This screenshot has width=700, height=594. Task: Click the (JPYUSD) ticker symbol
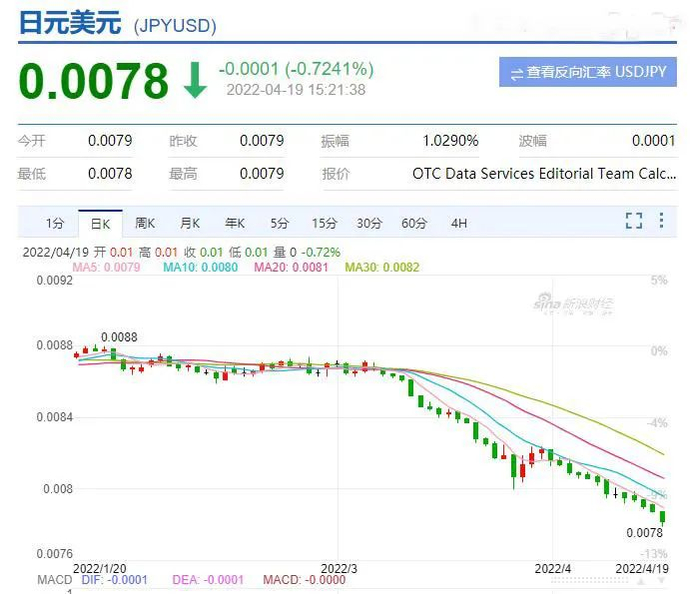[175, 25]
